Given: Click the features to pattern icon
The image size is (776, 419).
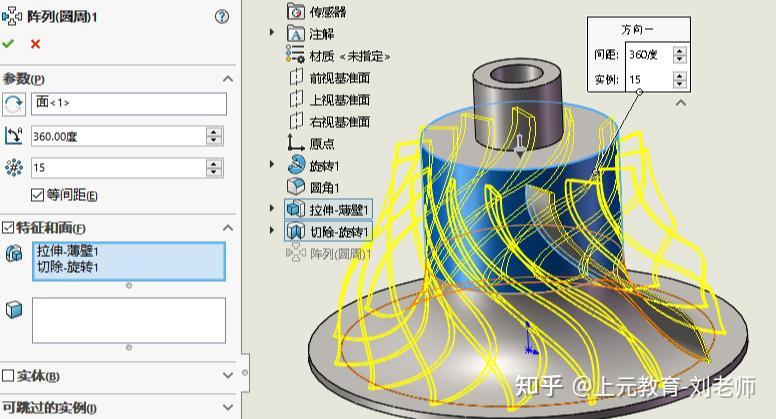Looking at the screenshot, I should click(14, 253).
